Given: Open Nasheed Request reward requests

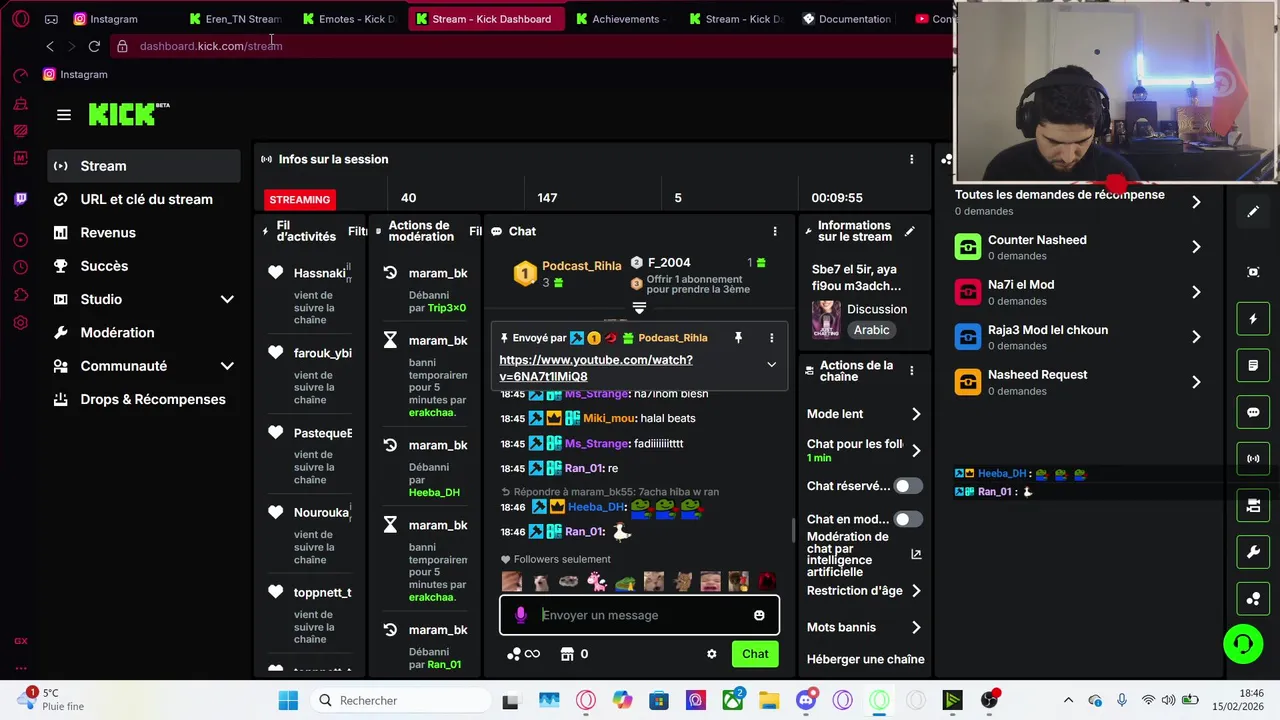Looking at the screenshot, I should (1079, 382).
